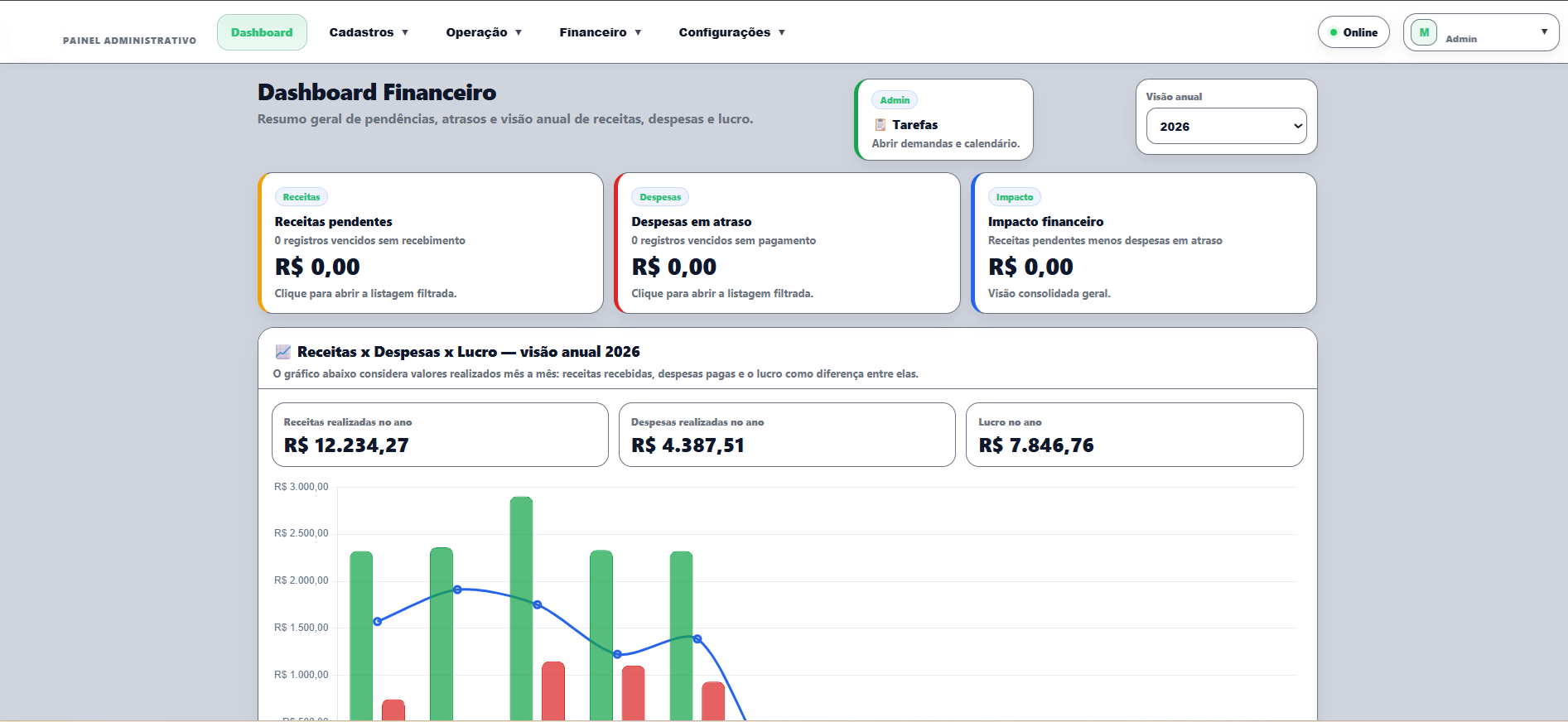The image size is (1568, 722).
Task: Click the Receitas tag badge
Action: (x=302, y=197)
